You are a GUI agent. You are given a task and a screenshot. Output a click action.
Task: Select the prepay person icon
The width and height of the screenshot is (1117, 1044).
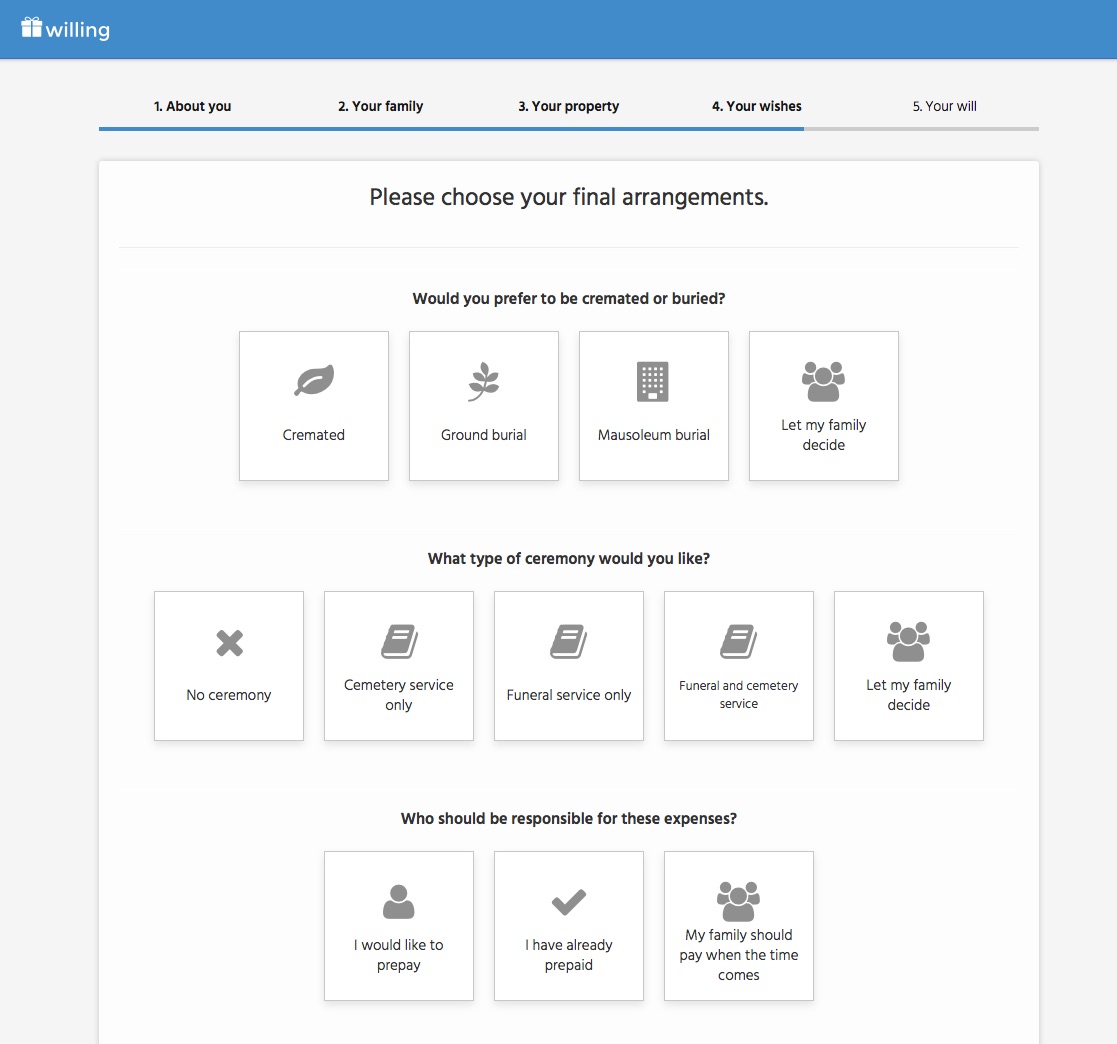pos(399,902)
